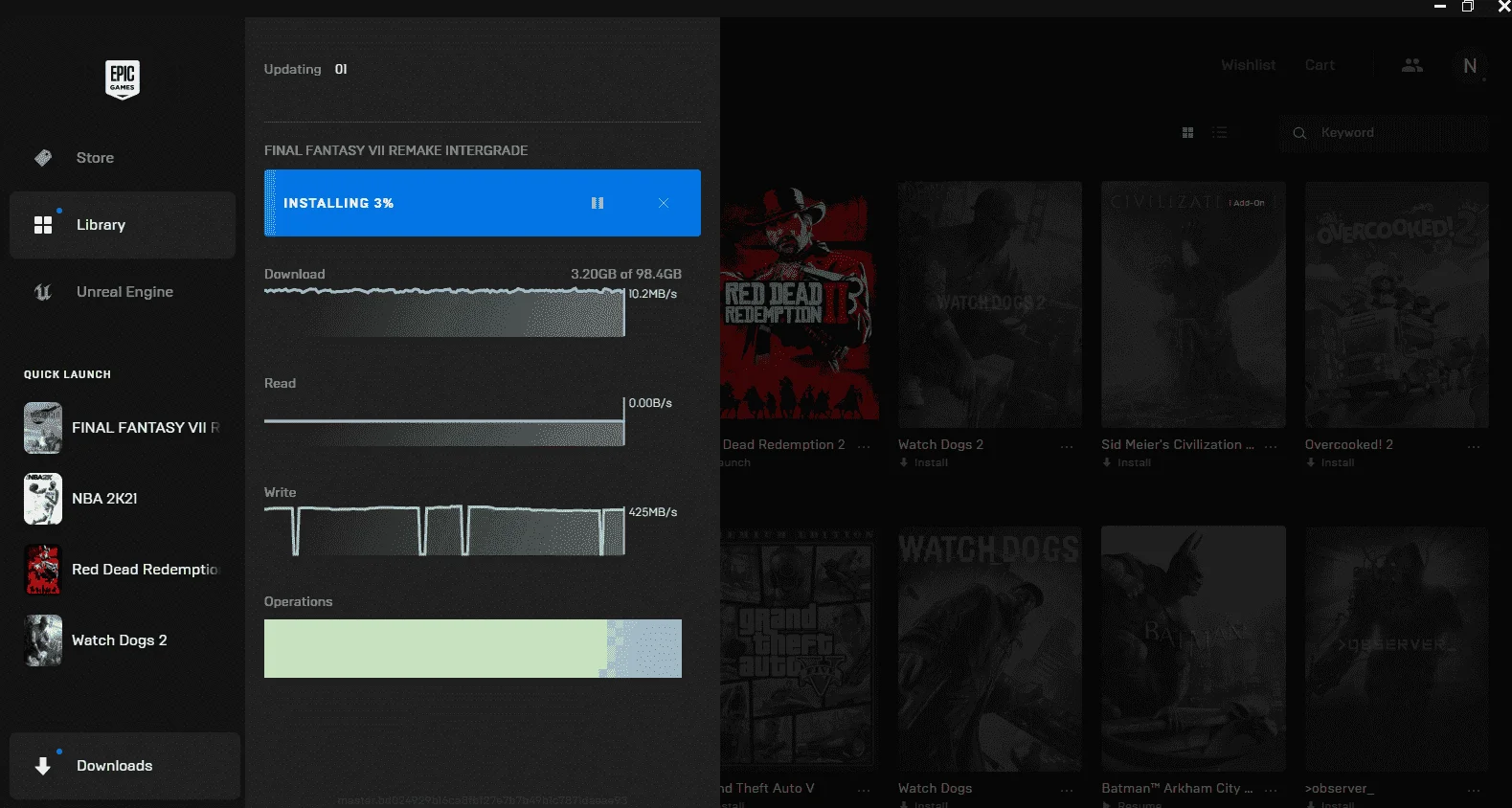The height and width of the screenshot is (808, 1512).
Task: Go to the Library tab
Action: pyautogui.click(x=123, y=225)
